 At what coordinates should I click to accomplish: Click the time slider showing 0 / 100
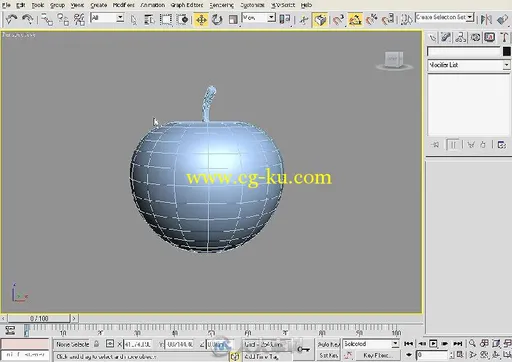(x=39, y=318)
